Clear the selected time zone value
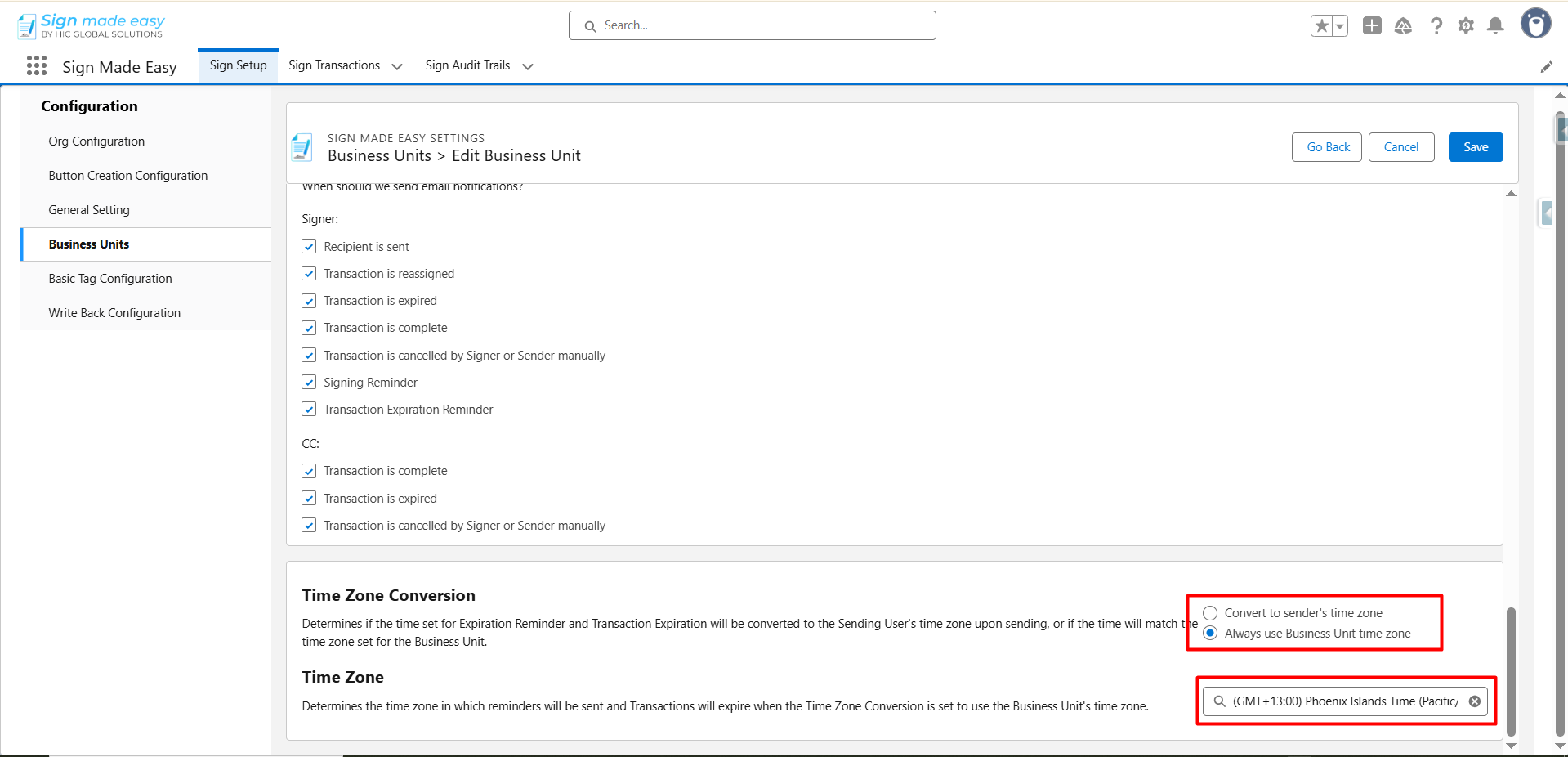This screenshot has width=1568, height=757. (1475, 701)
